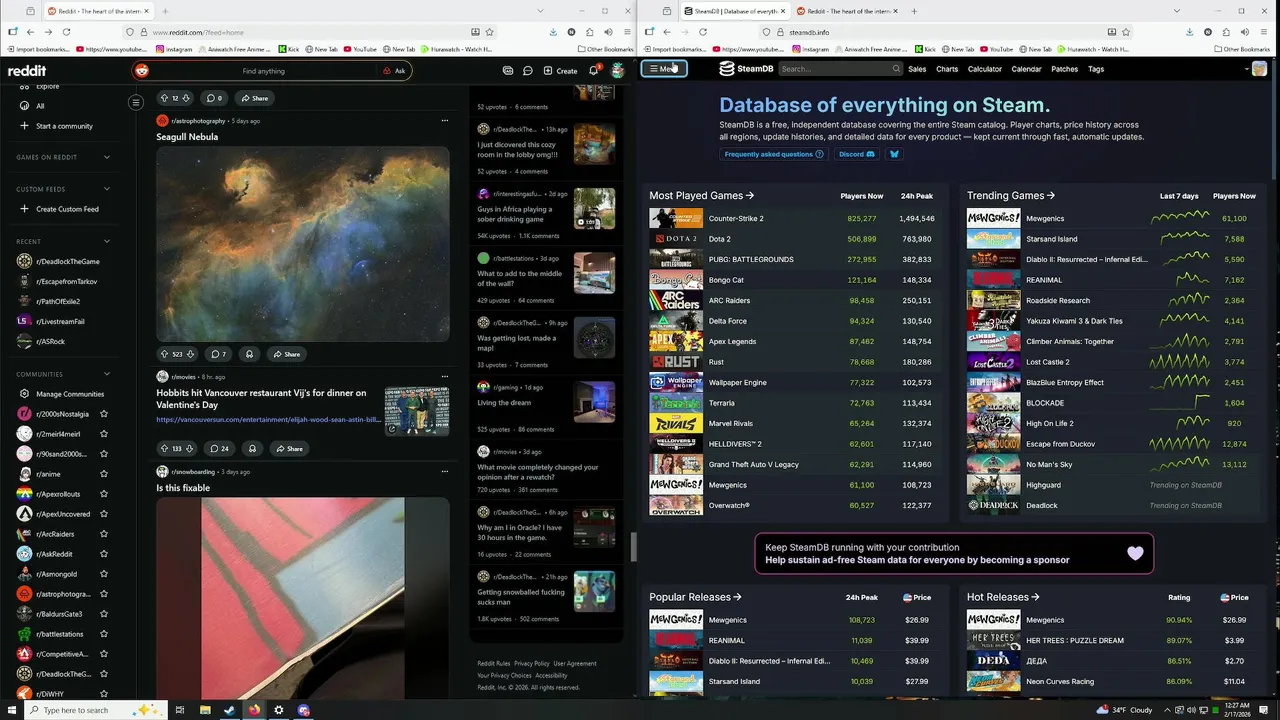Favorite r/2000sNostalgia with star
1280x720 pixels.
pos(104,414)
